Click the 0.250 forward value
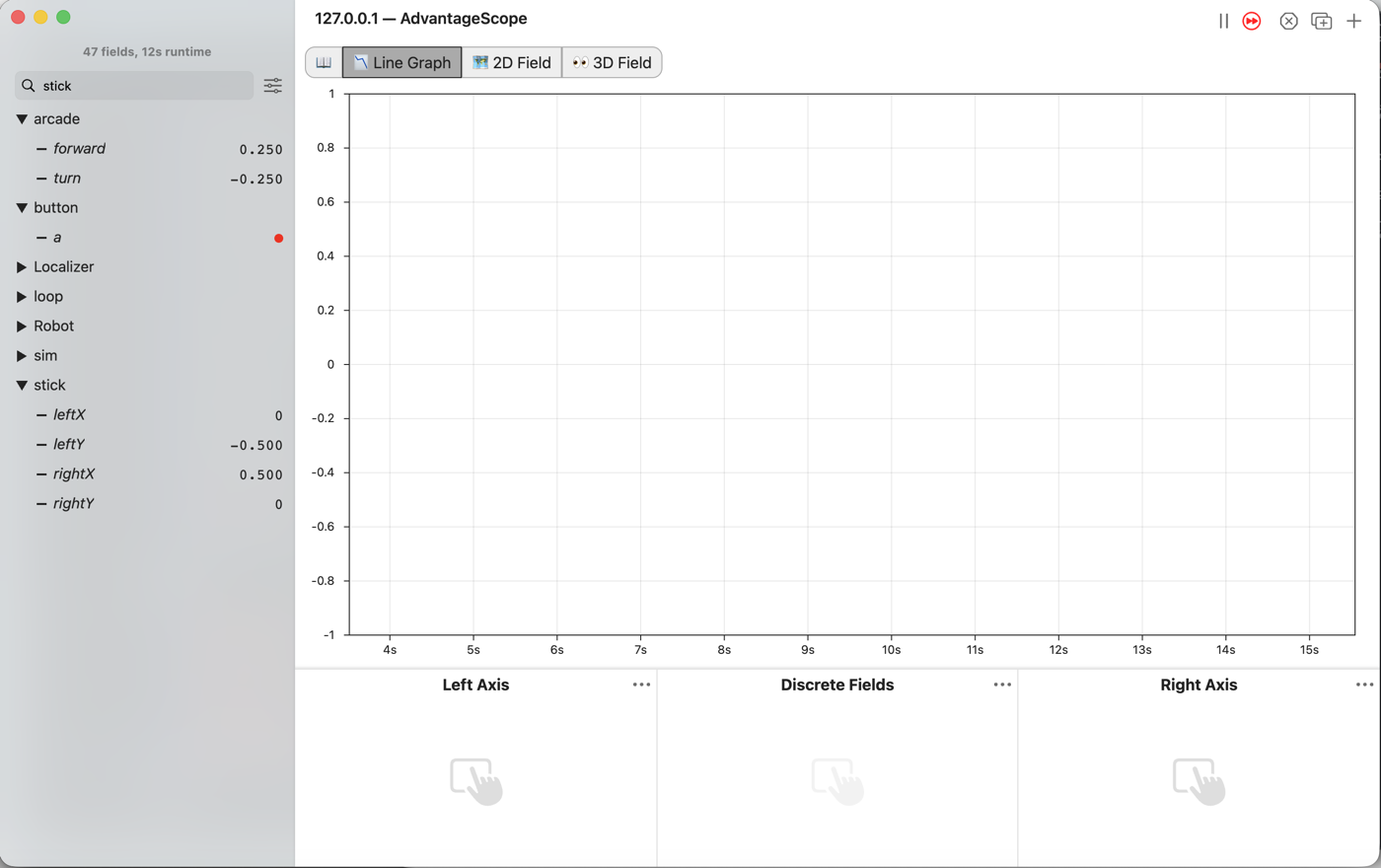1381x868 pixels. tap(261, 150)
